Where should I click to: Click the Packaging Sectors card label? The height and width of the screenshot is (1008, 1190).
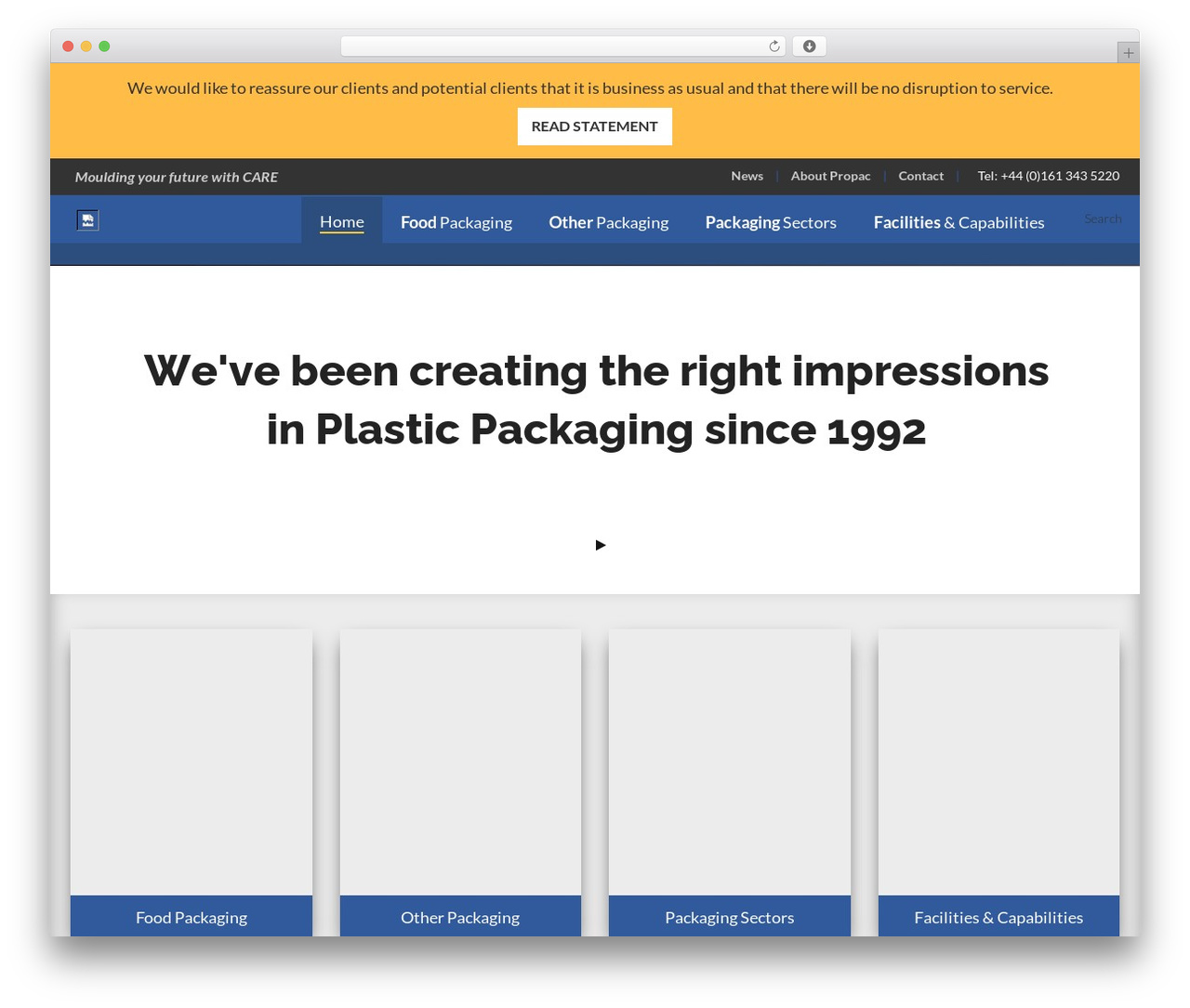pyautogui.click(x=730, y=917)
